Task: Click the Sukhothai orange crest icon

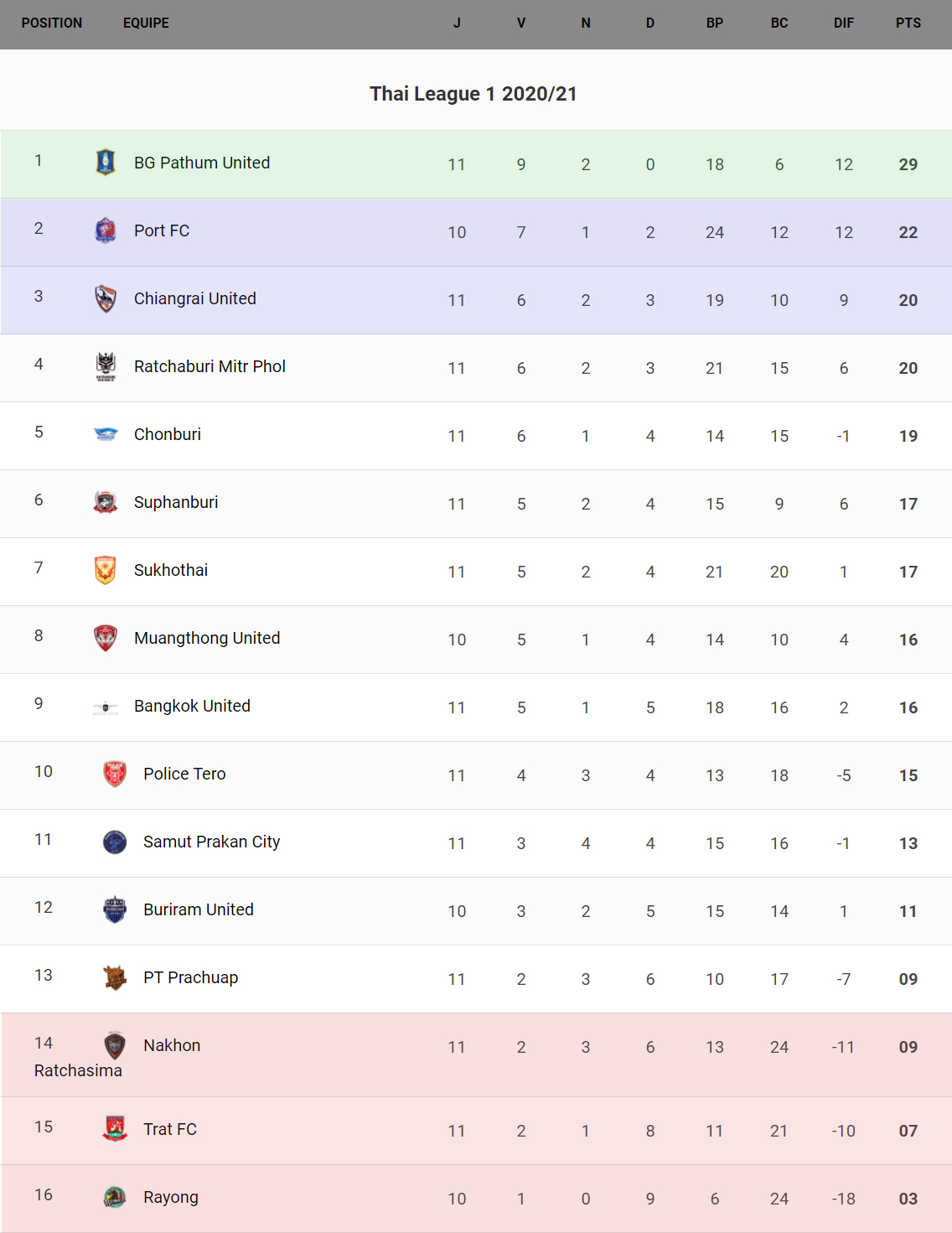Action: (x=106, y=570)
